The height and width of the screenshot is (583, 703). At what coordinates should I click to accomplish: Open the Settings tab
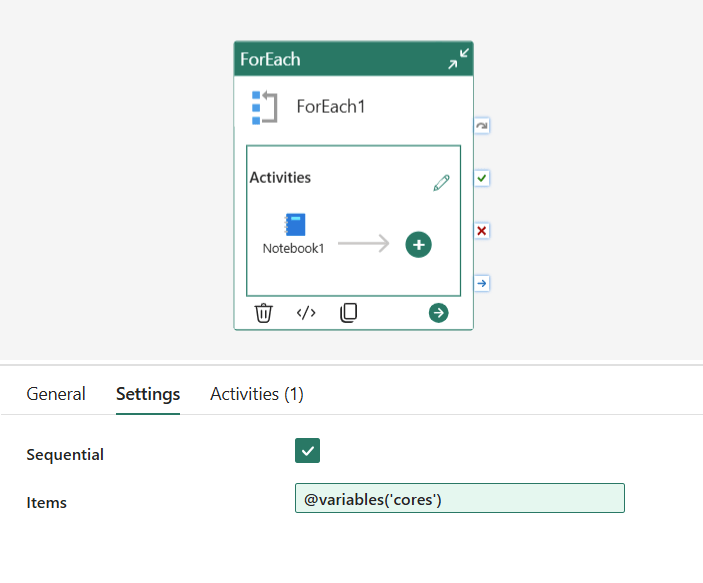click(x=148, y=394)
